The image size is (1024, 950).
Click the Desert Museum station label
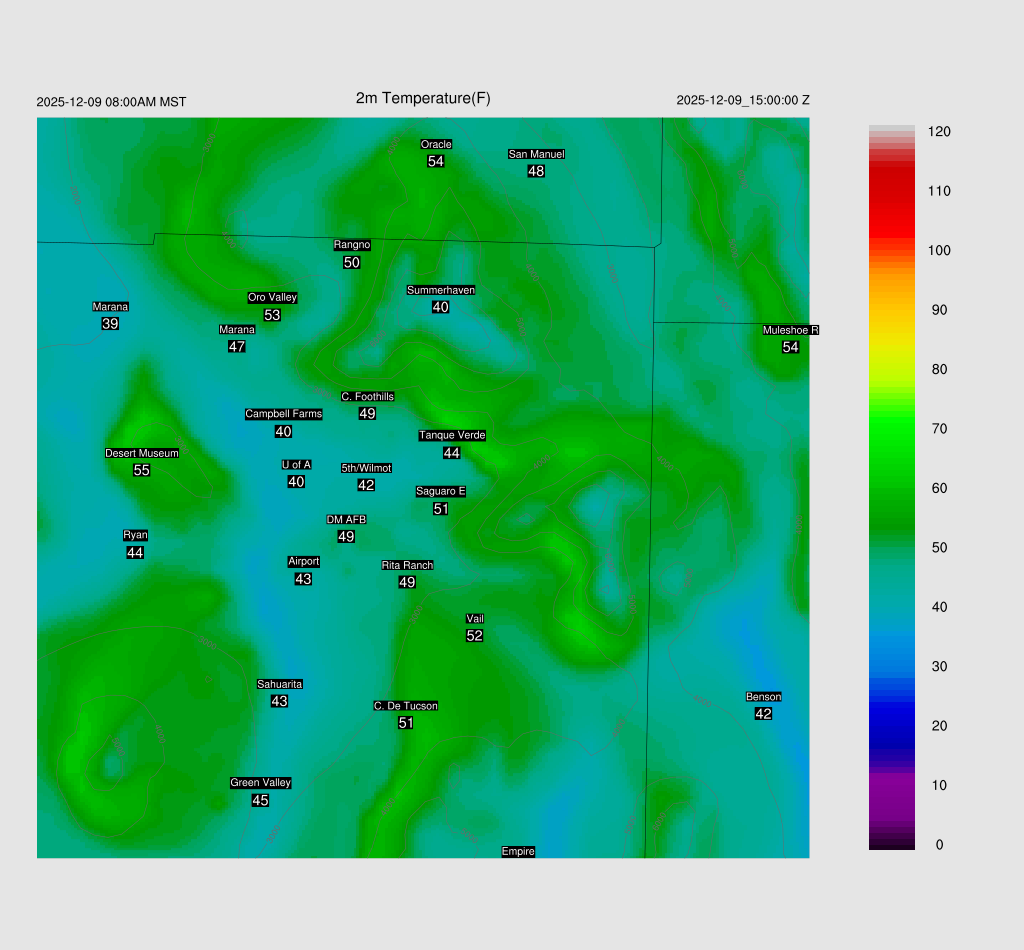(x=142, y=453)
